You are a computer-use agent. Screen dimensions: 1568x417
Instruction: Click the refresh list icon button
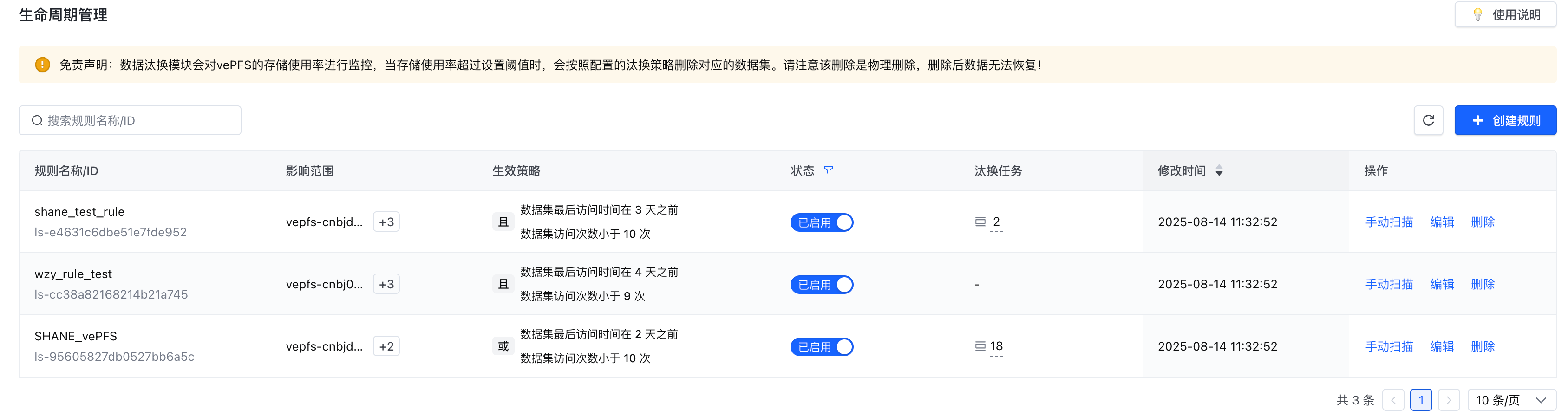(1428, 121)
